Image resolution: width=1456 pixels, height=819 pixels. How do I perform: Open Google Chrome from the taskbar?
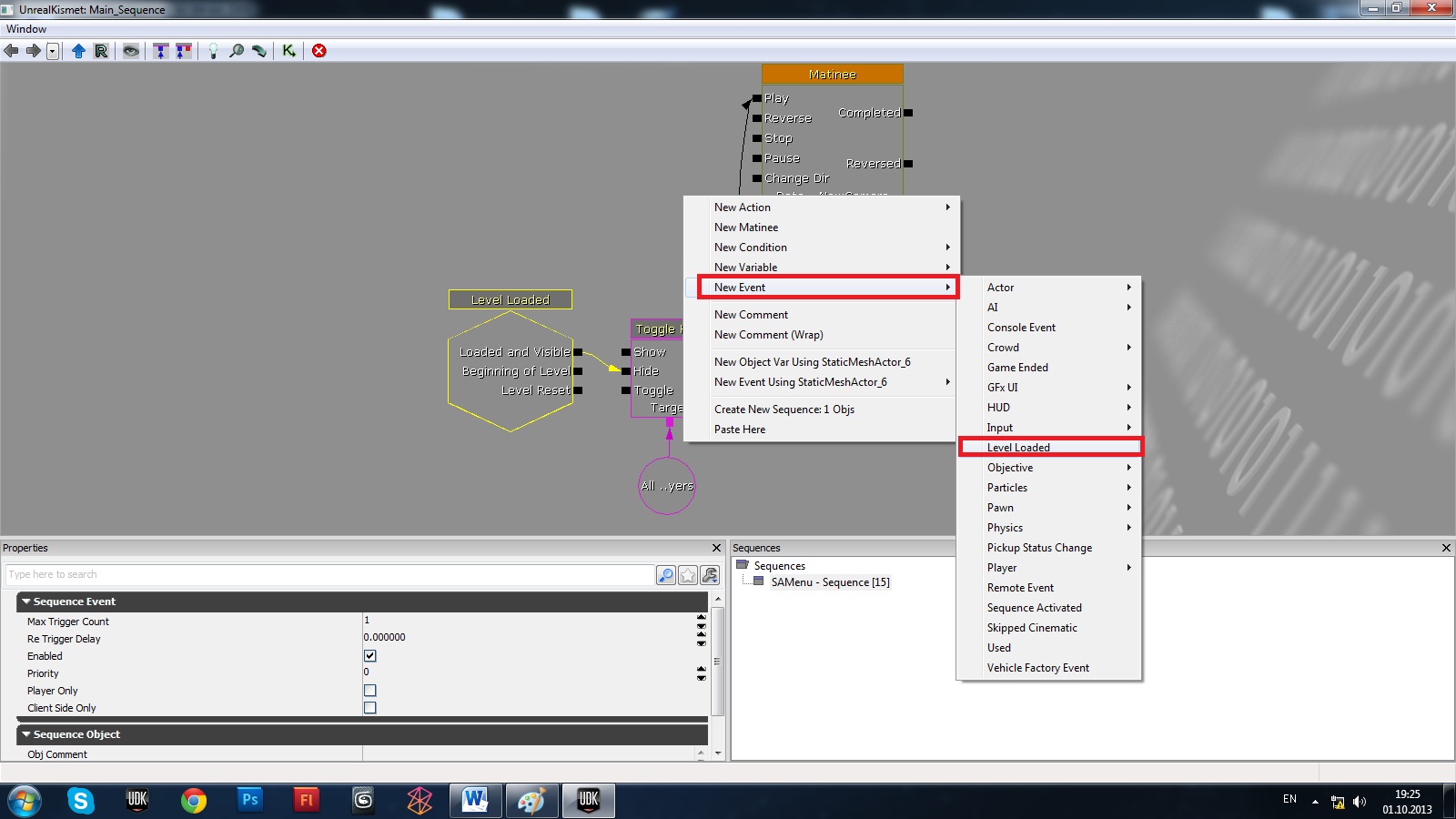coord(193,801)
